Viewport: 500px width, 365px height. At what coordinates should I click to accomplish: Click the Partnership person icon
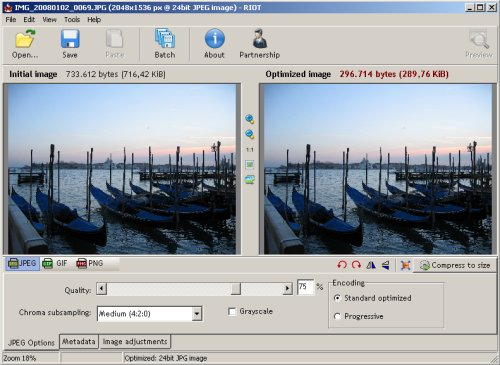tap(260, 39)
